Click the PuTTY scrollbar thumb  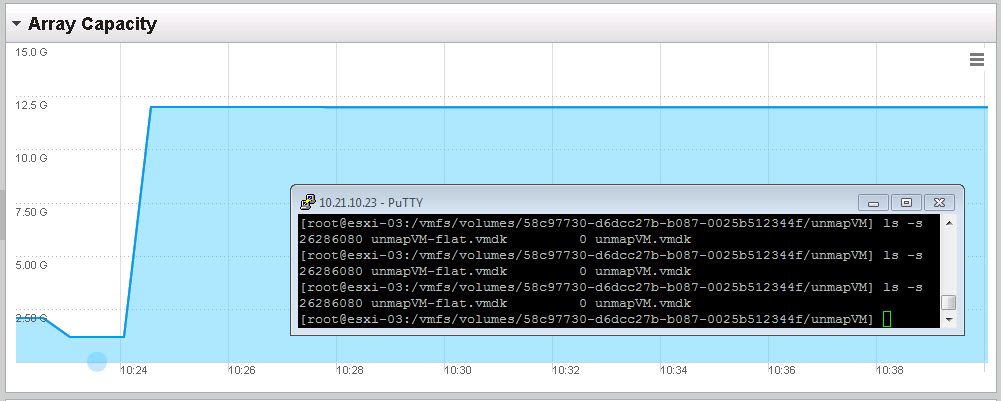click(x=949, y=302)
